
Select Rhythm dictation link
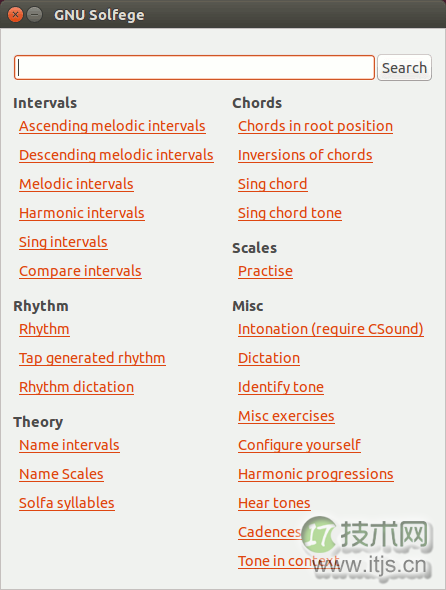click(76, 387)
